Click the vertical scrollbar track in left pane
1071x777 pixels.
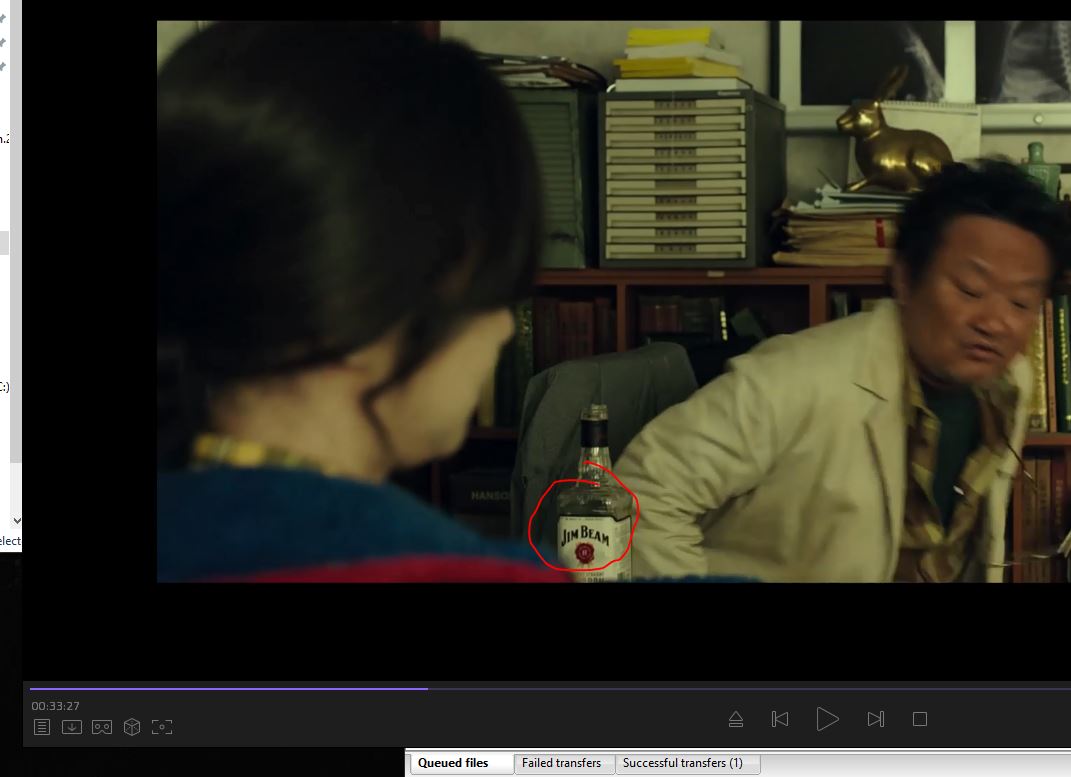click(16, 300)
